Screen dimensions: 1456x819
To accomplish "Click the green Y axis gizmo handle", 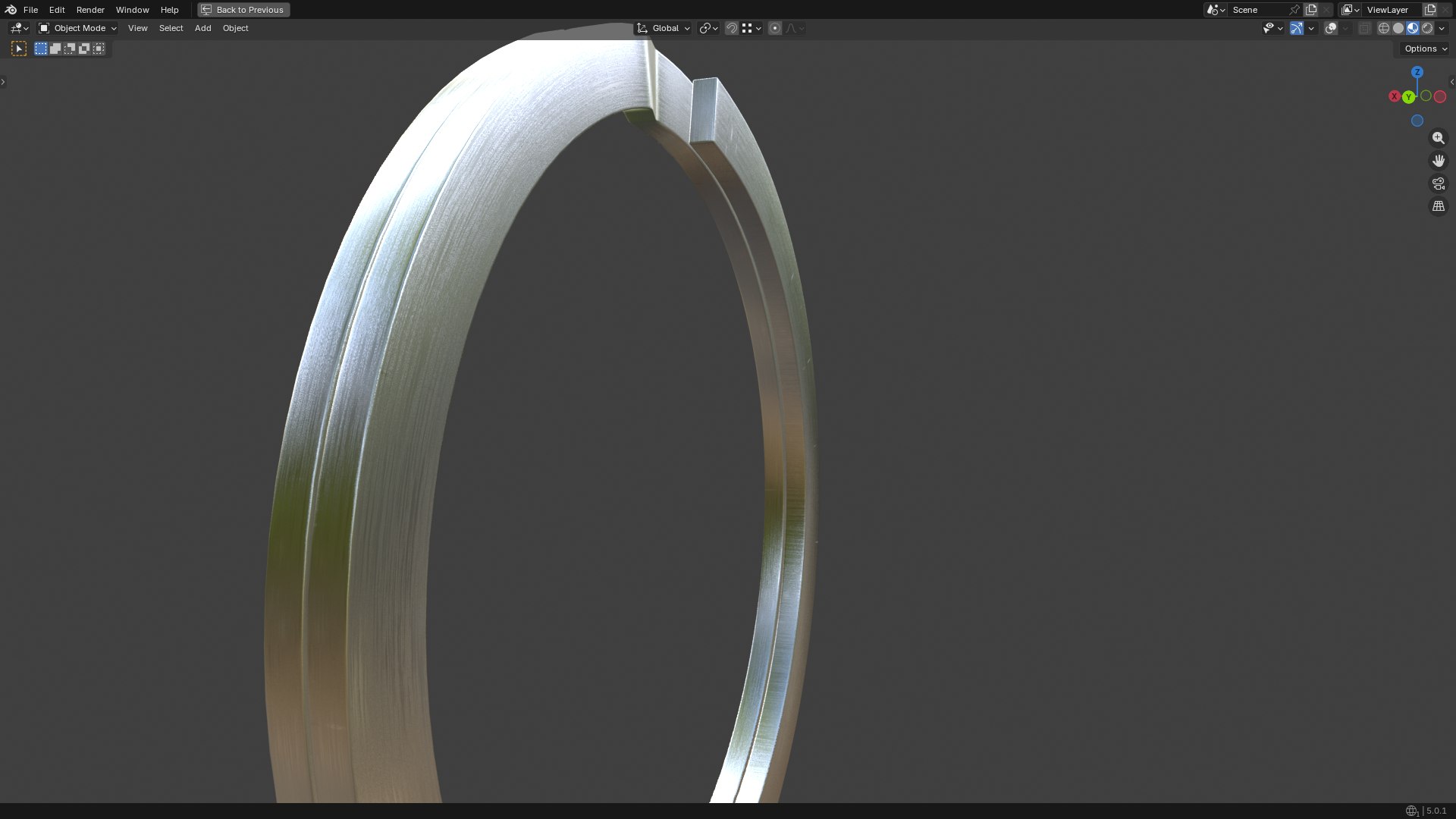I will pos(1408,97).
